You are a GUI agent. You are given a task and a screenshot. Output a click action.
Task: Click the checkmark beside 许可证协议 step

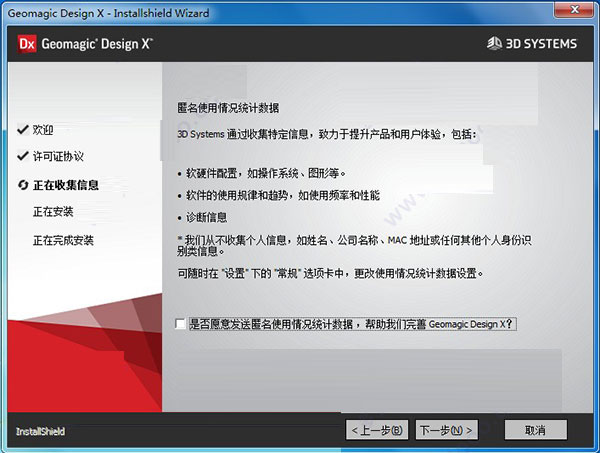(23, 156)
